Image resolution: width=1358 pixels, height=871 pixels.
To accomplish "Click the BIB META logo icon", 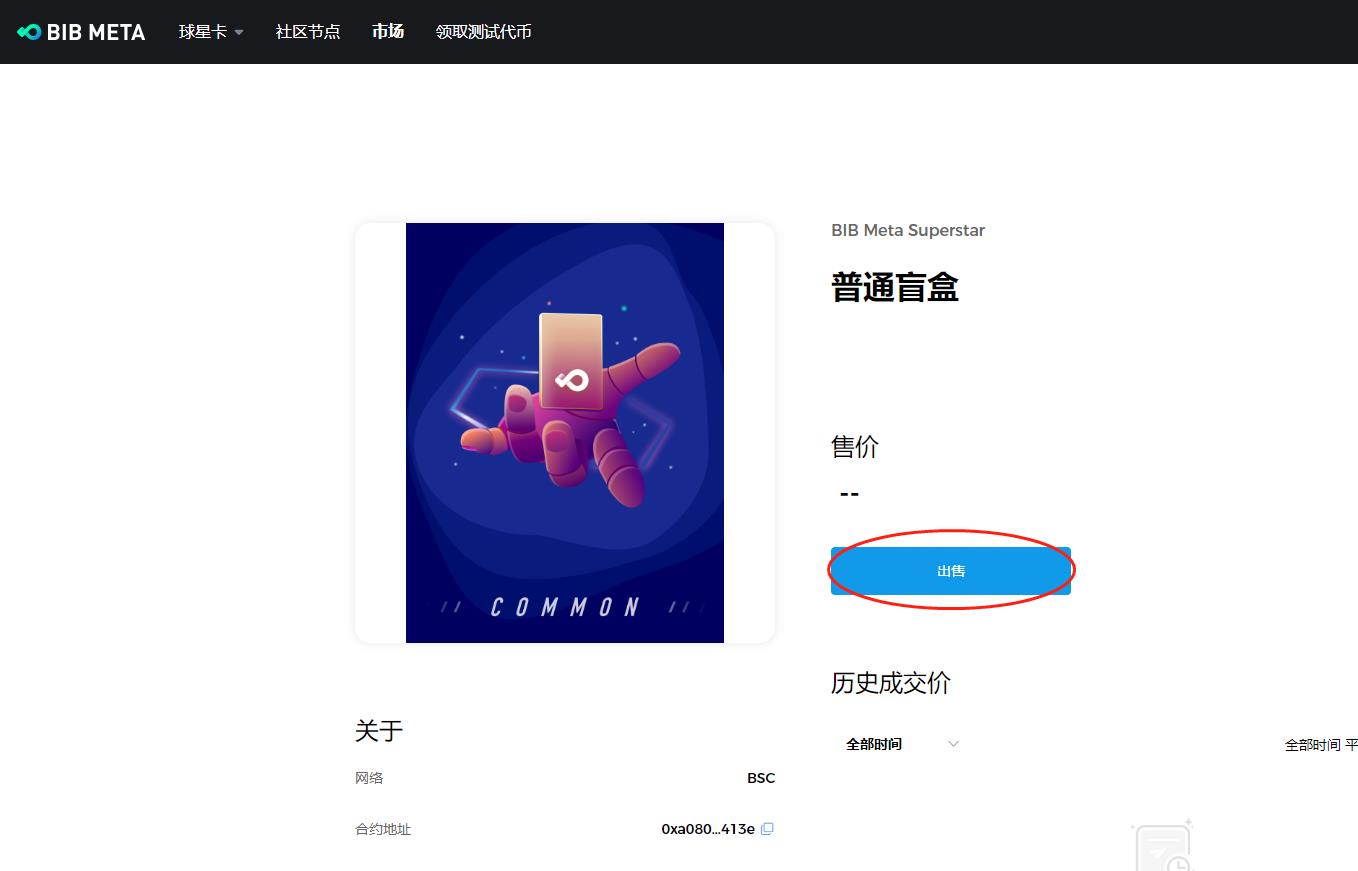I will [29, 32].
